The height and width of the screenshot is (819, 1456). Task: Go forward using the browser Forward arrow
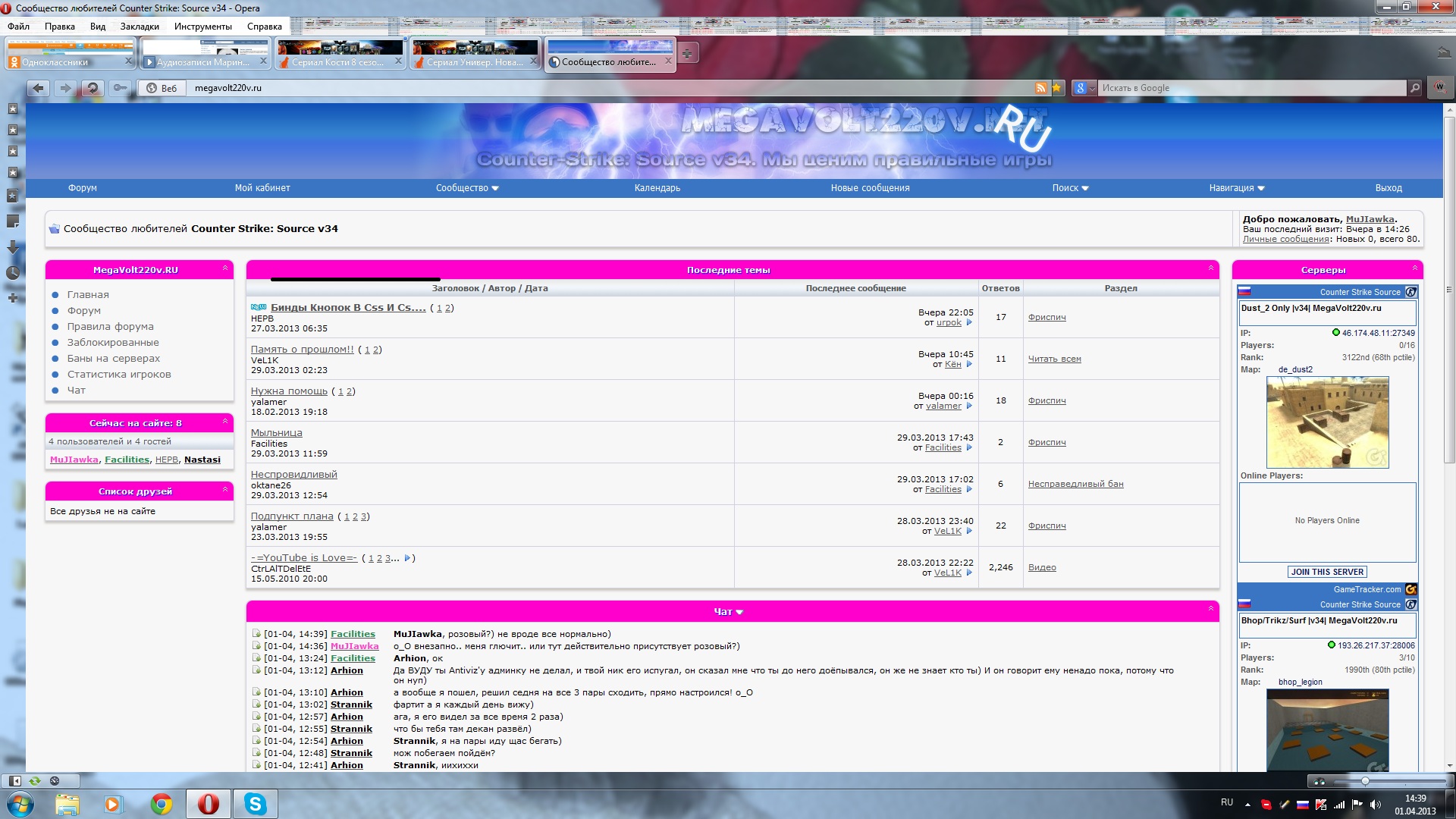(66, 88)
